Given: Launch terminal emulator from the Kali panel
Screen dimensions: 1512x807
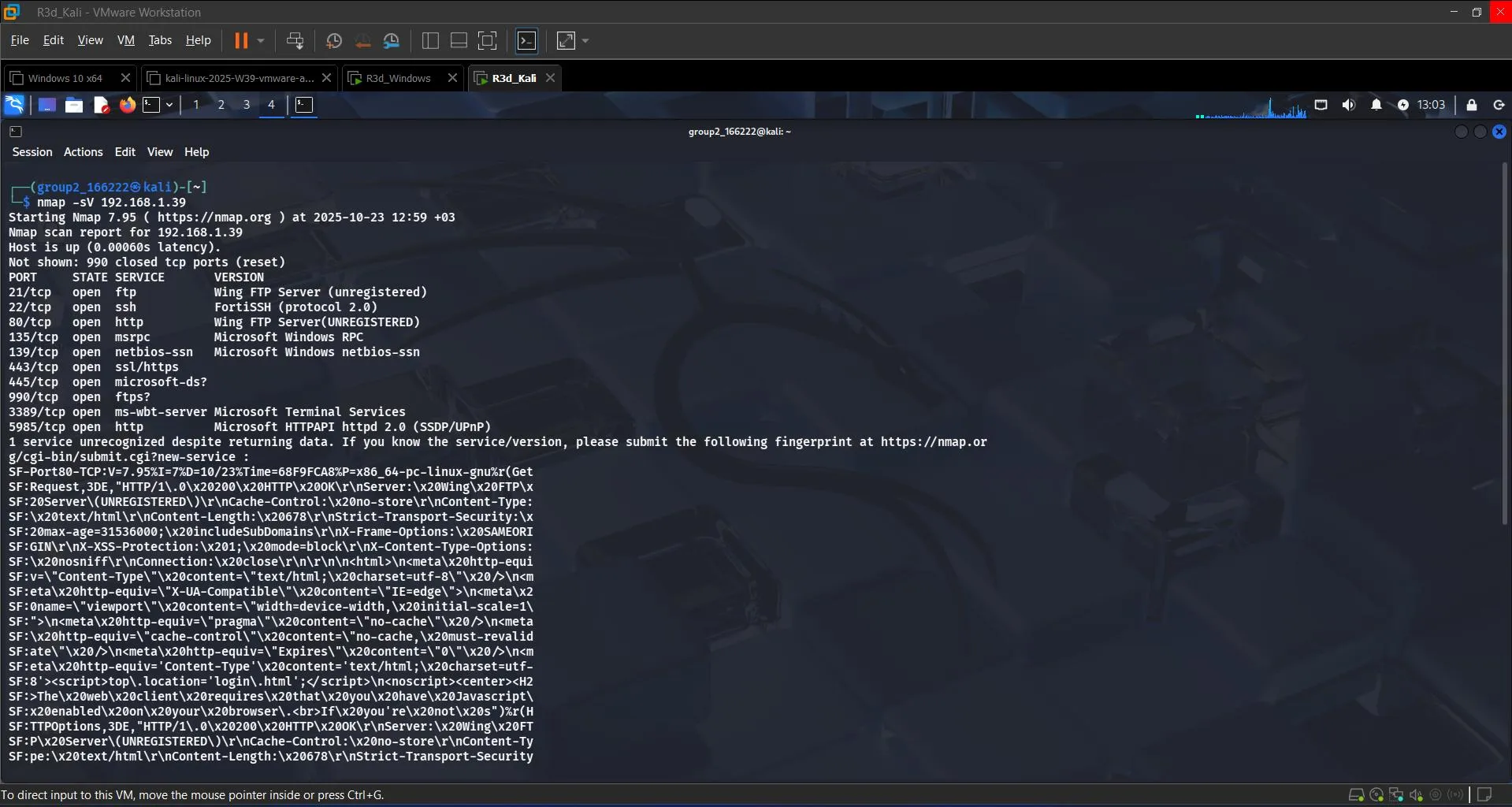Looking at the screenshot, I should click(x=151, y=105).
